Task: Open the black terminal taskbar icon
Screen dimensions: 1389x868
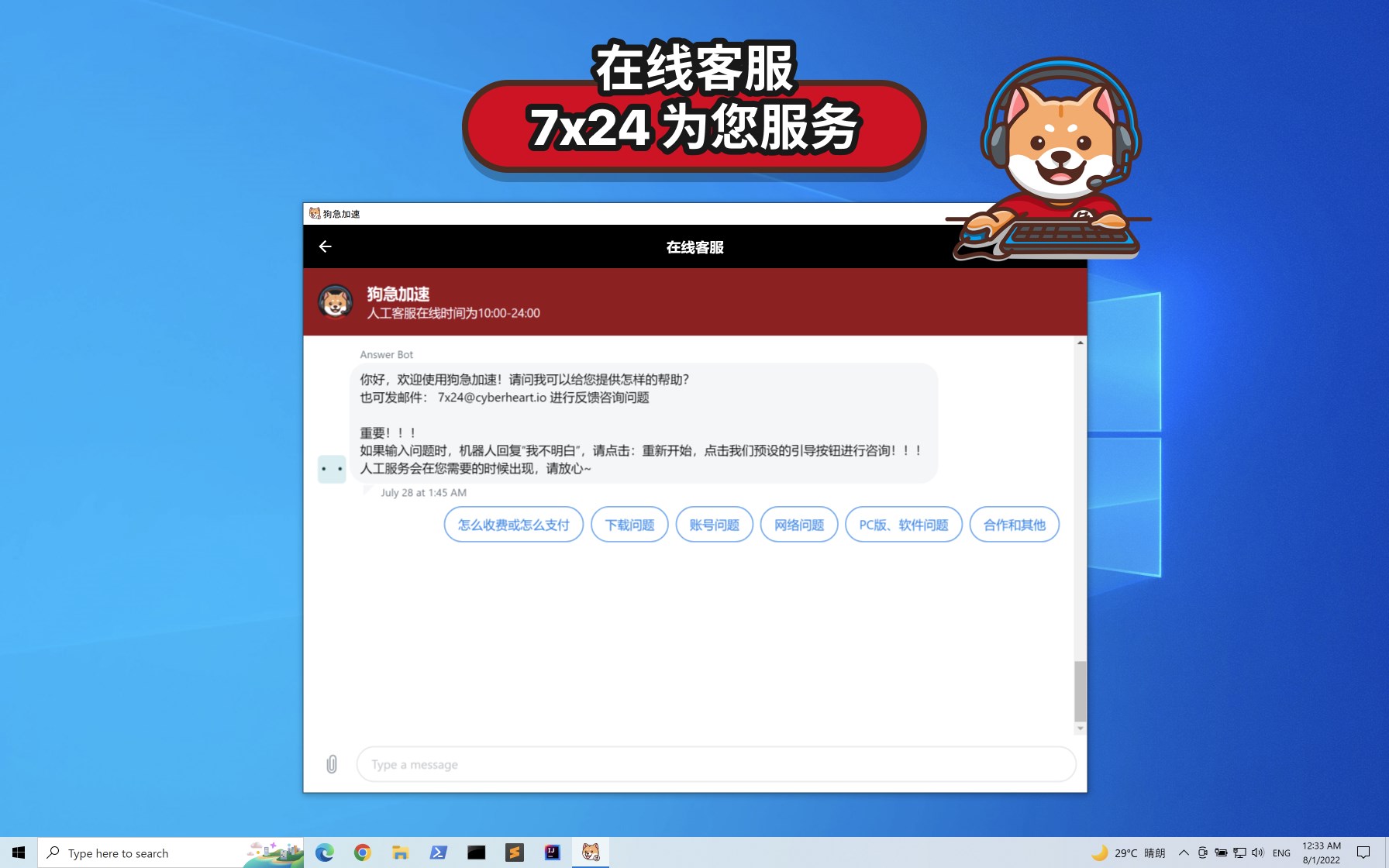Action: (476, 852)
